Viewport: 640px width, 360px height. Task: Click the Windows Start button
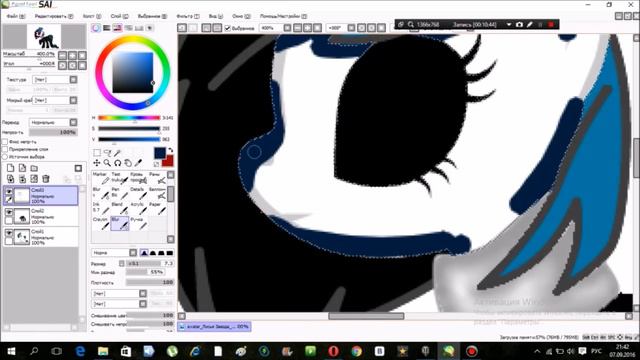click(x=11, y=351)
